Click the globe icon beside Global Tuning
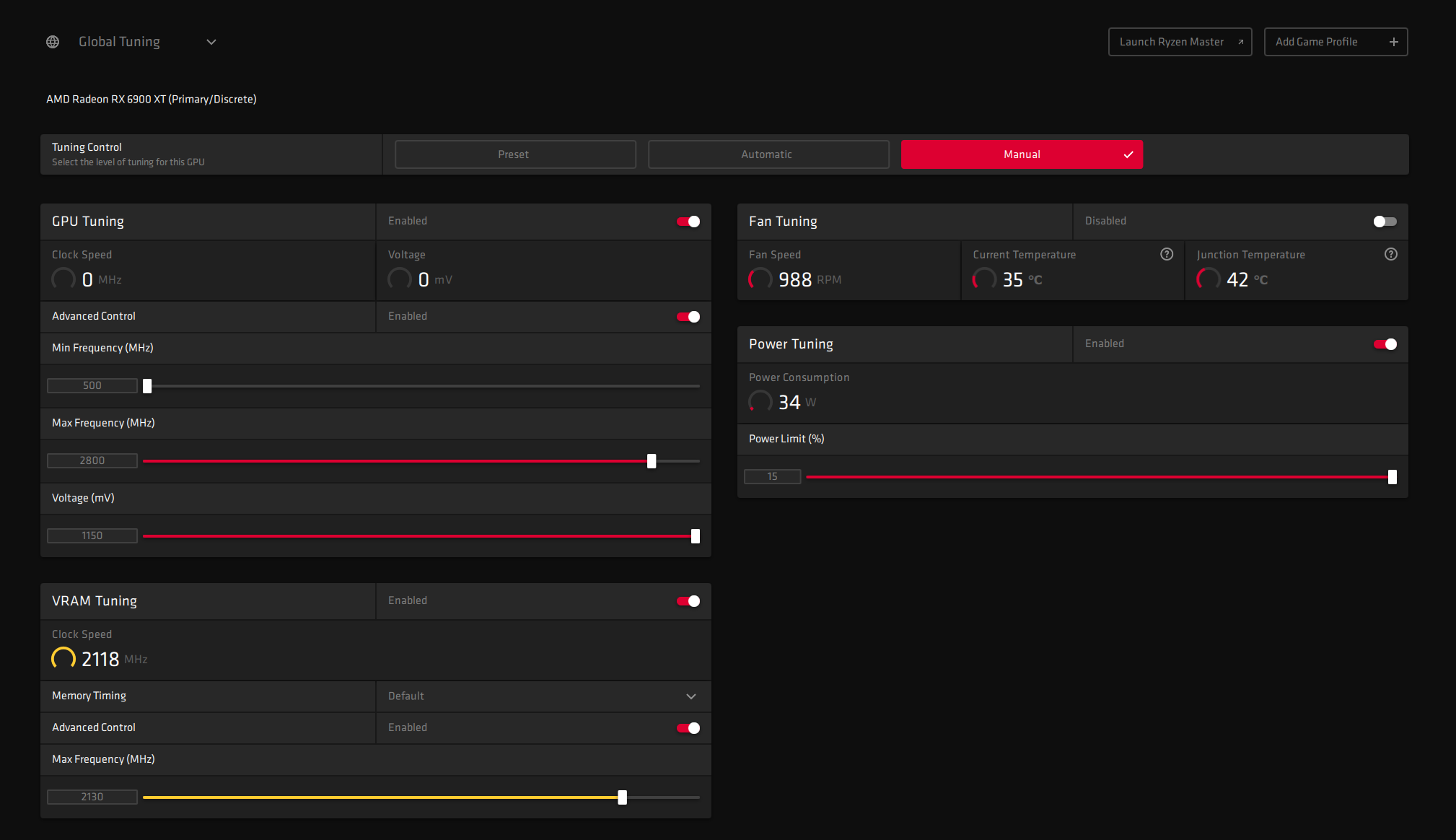Screen dimensions: 1456x840 point(53,42)
